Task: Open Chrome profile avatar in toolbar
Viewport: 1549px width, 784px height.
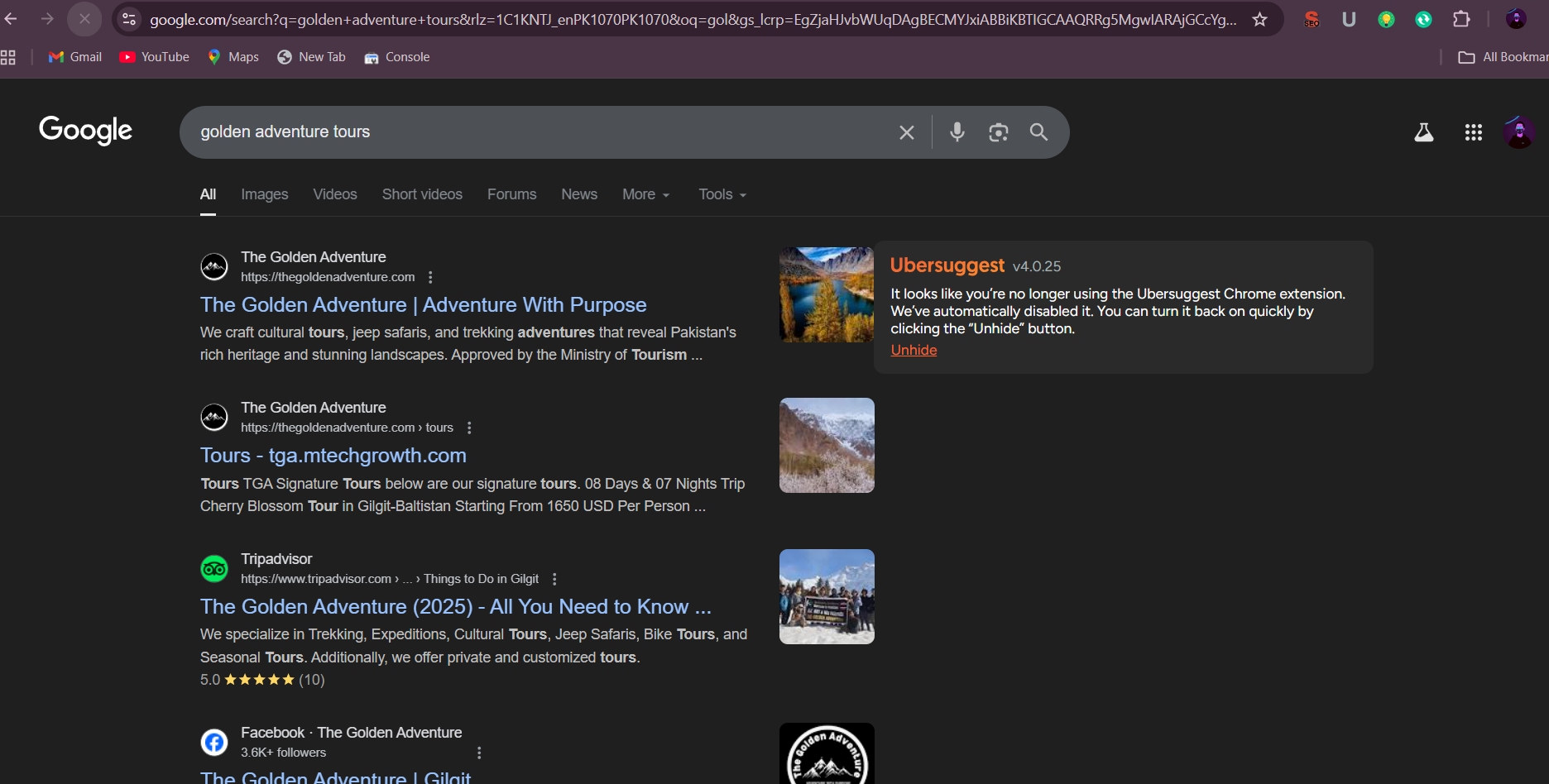Action: click(x=1516, y=19)
